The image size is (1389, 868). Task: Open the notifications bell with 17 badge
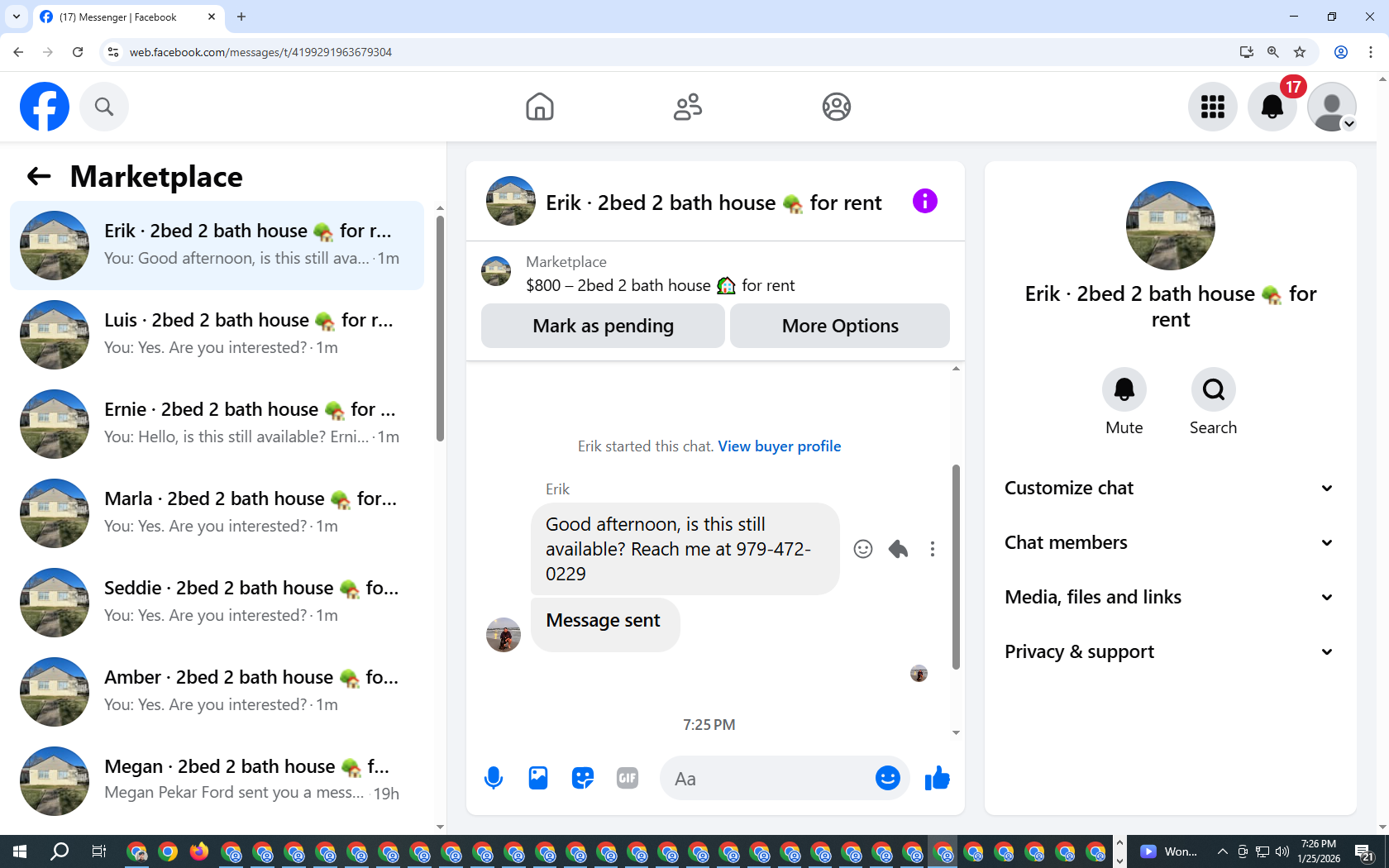pyautogui.click(x=1272, y=107)
